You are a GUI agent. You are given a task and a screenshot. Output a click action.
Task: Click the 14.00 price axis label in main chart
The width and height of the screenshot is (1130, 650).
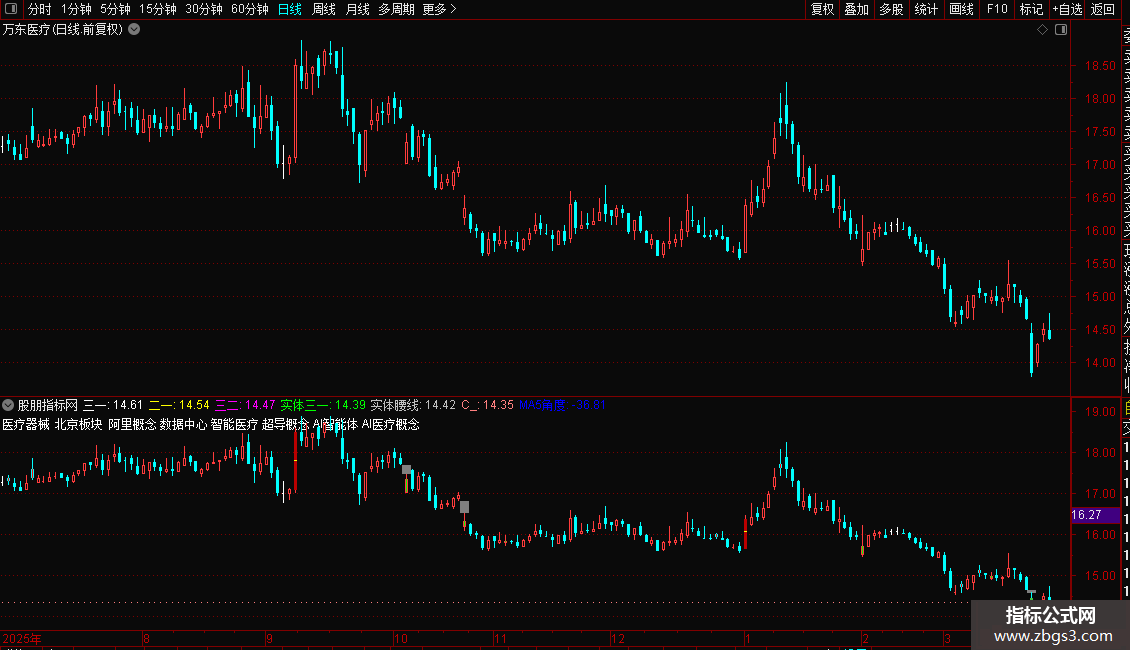click(1100, 362)
